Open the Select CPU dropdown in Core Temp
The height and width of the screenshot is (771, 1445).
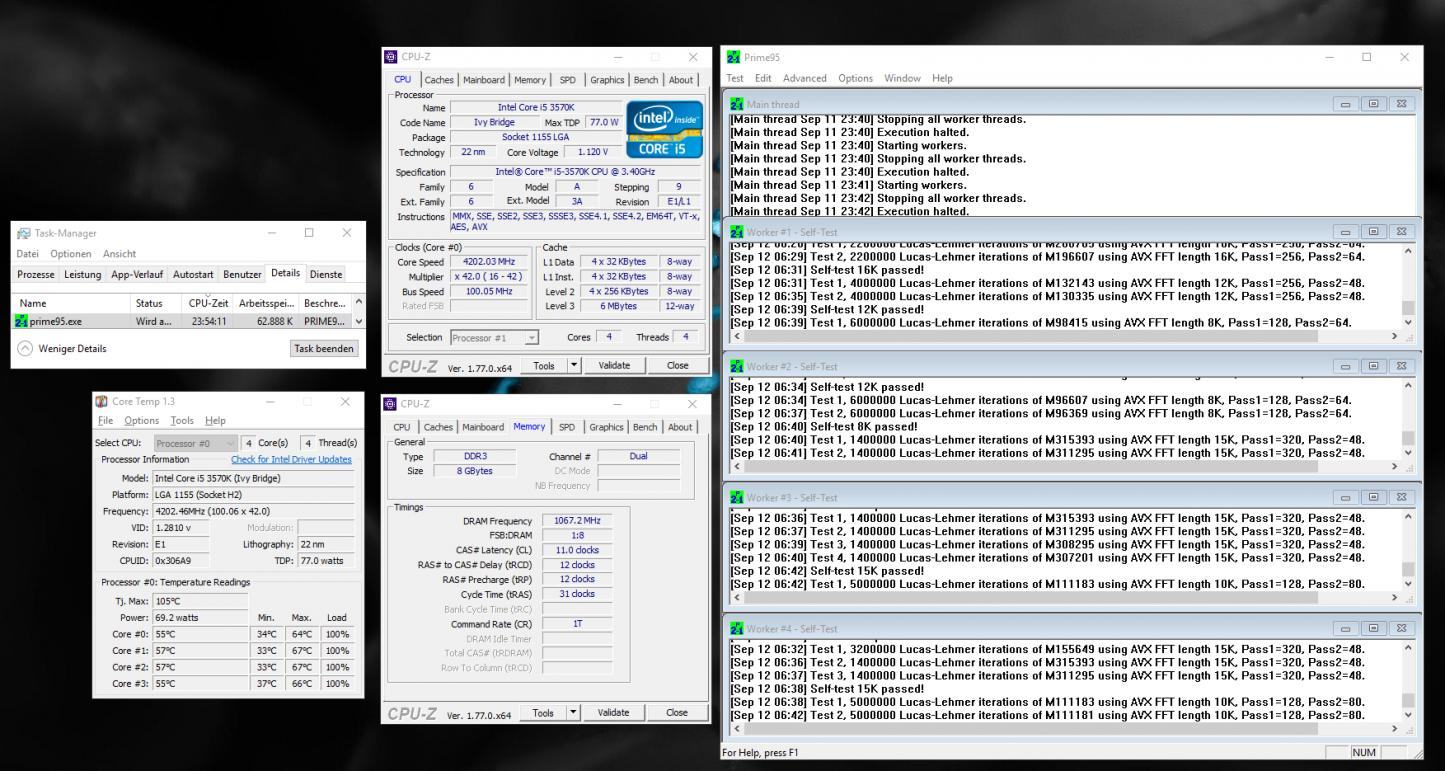(x=232, y=443)
